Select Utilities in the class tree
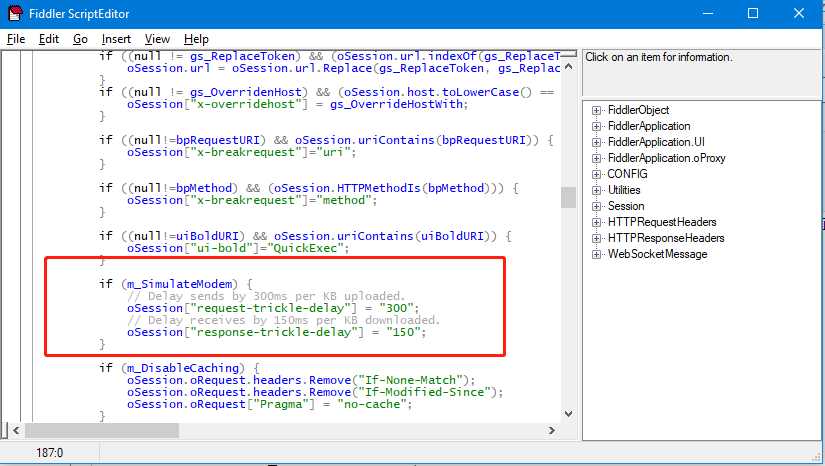Screen dimensions: 825x466 624,190
